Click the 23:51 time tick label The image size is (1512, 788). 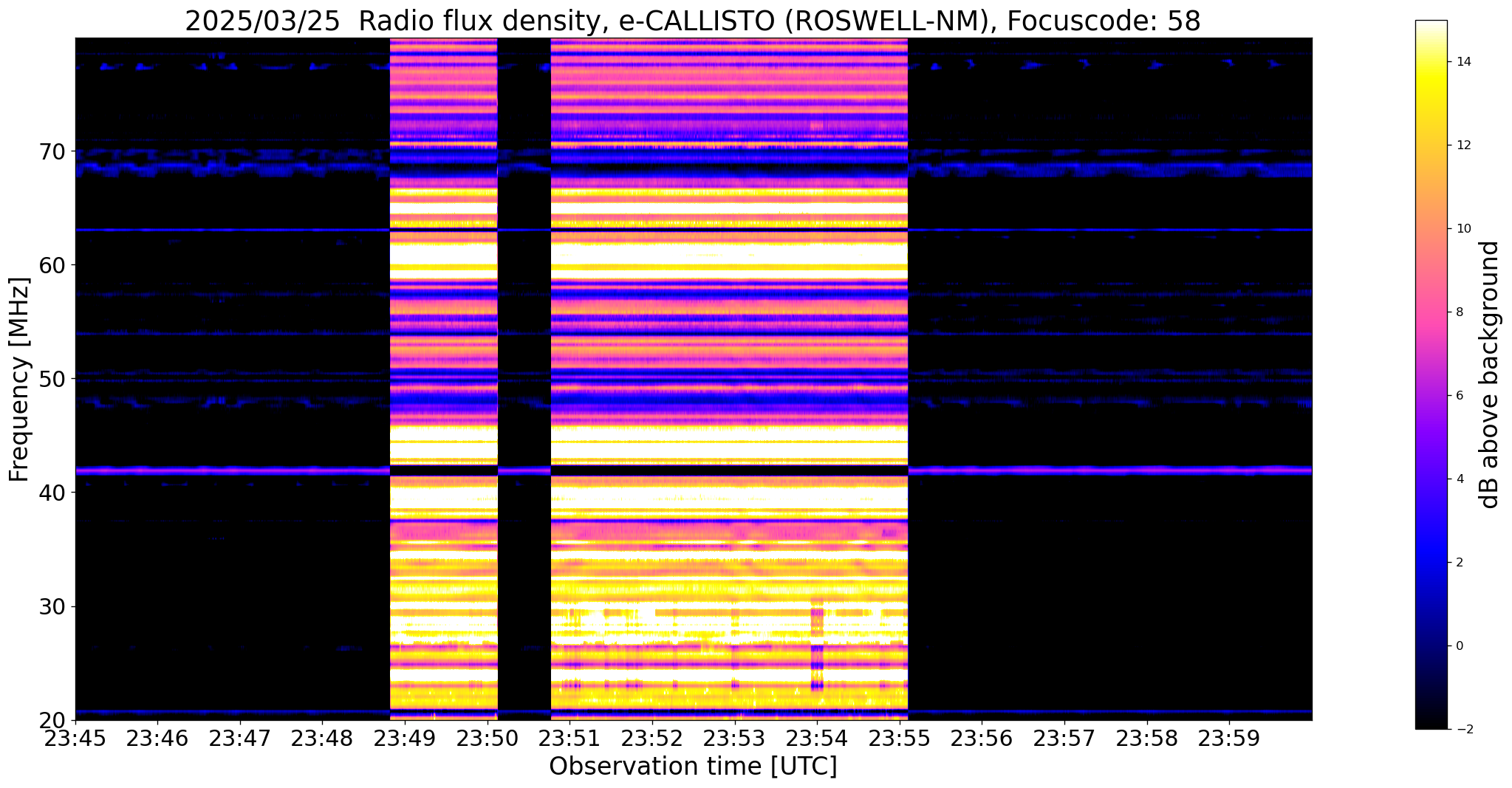[569, 738]
